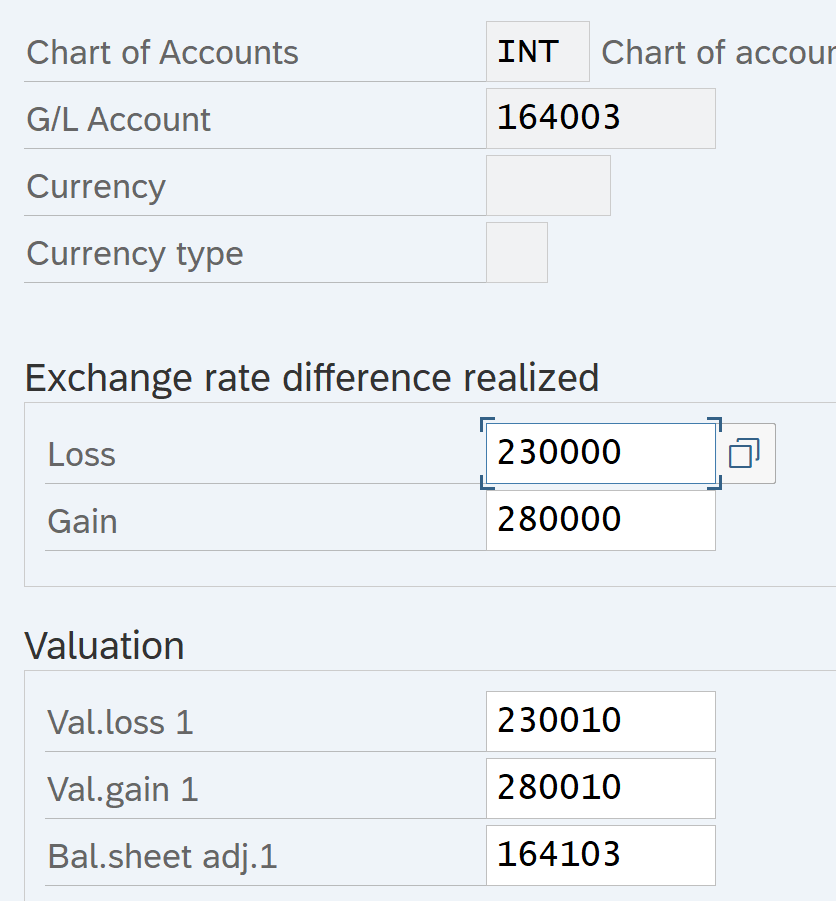Click the Valuation section heading
The width and height of the screenshot is (836, 901).
104,645
